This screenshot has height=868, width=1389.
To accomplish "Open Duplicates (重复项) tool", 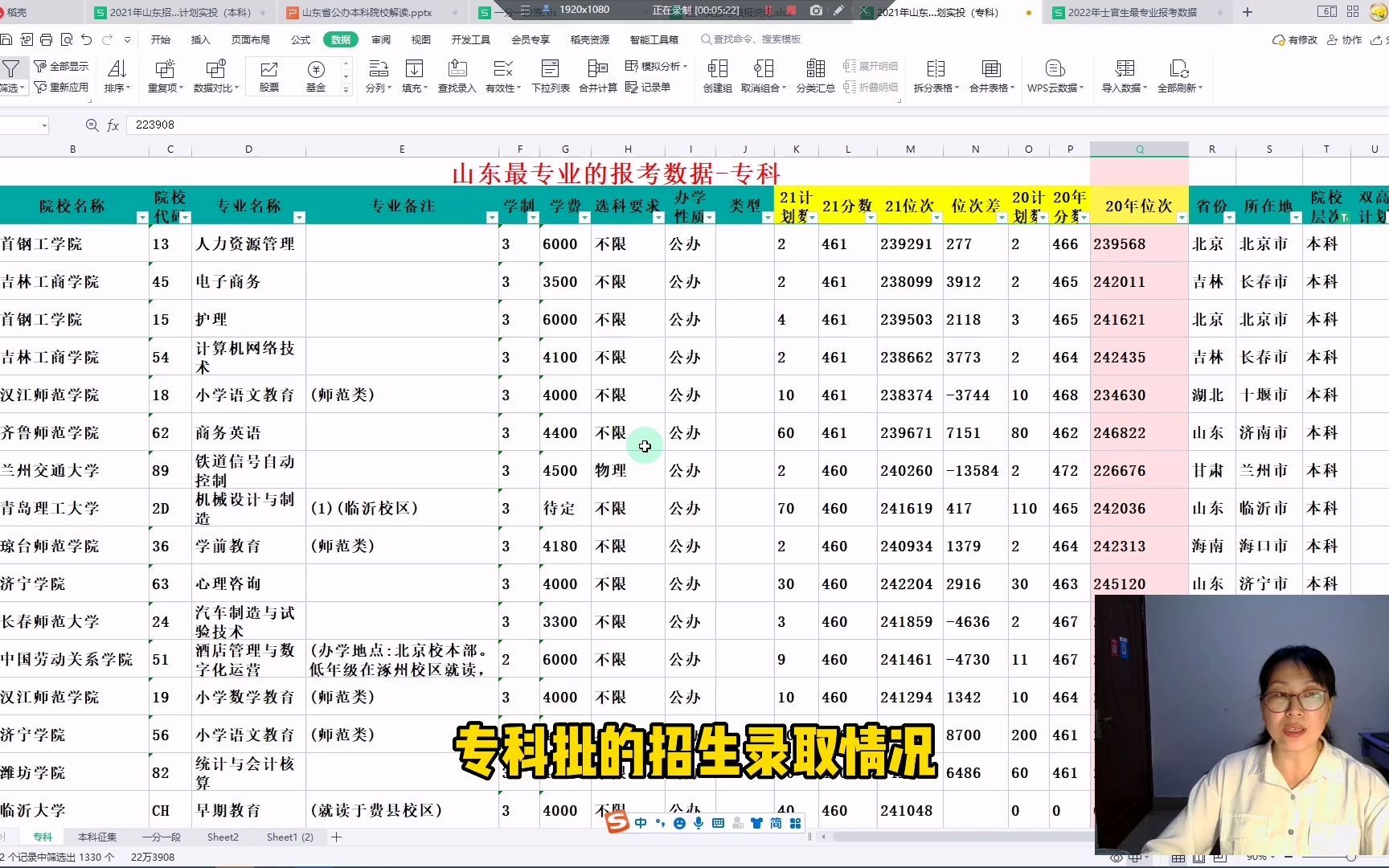I will (x=165, y=76).
